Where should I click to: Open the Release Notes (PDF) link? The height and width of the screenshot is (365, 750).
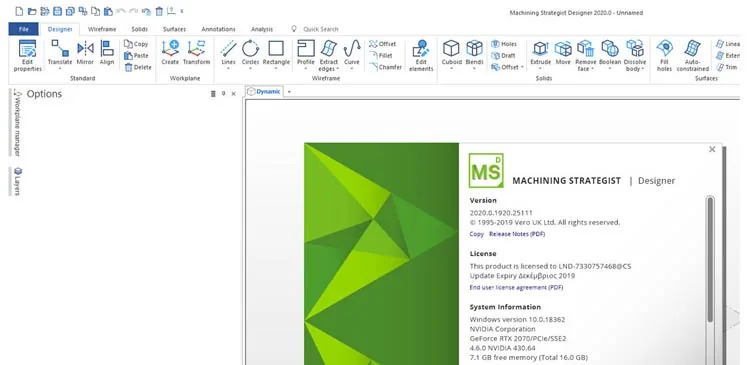tap(517, 234)
